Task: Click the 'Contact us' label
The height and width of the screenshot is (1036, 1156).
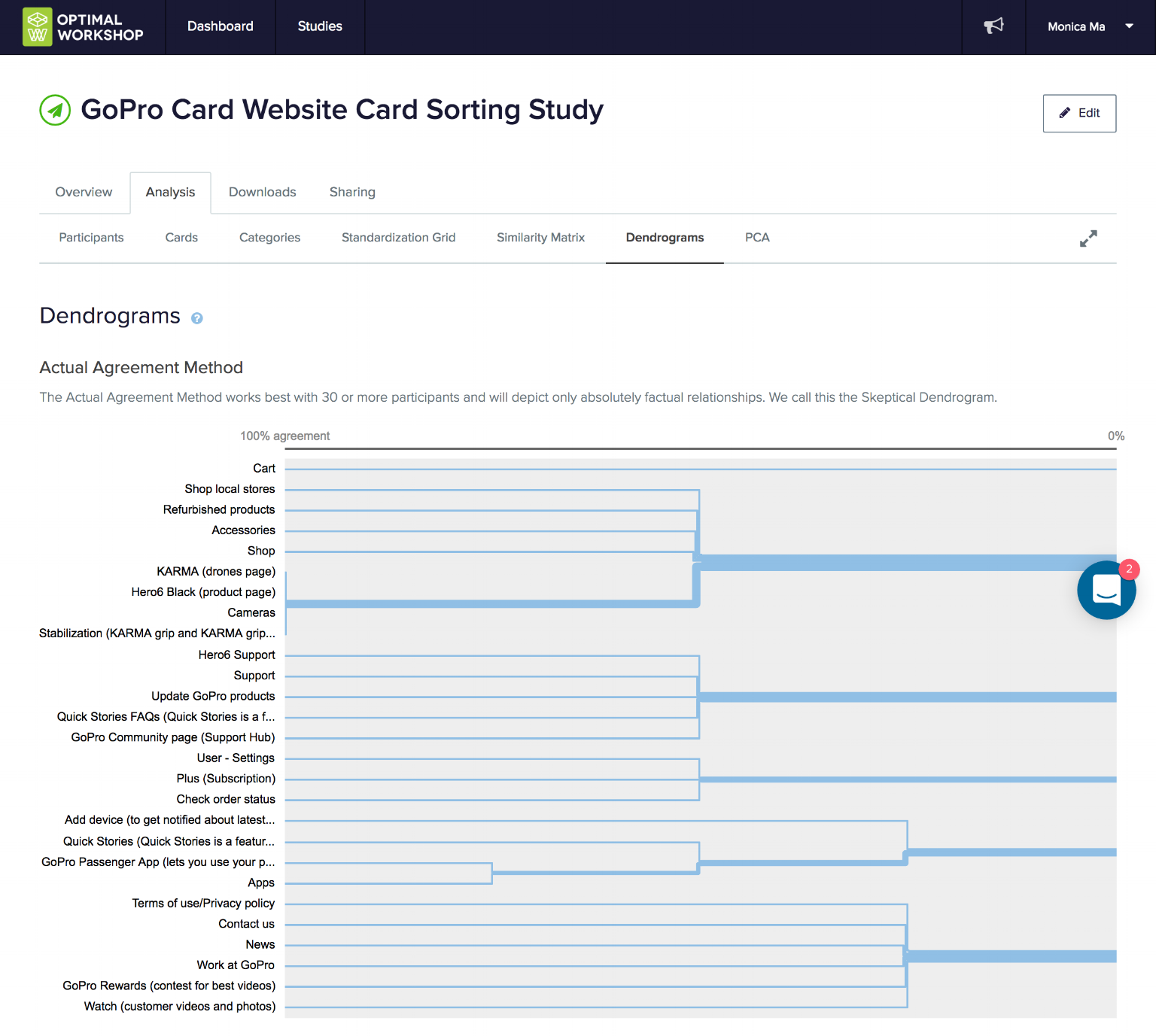Action: point(246,924)
